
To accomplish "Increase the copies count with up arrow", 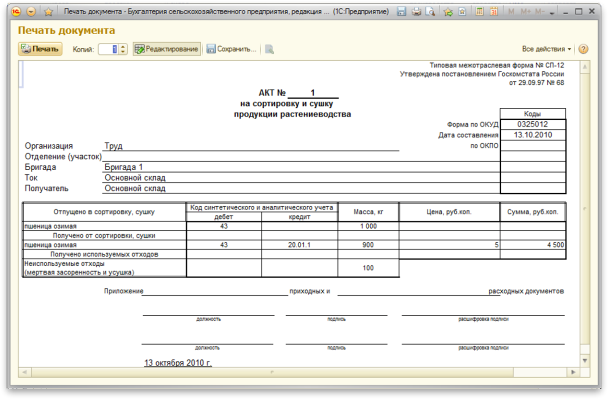I will [x=123, y=47].
